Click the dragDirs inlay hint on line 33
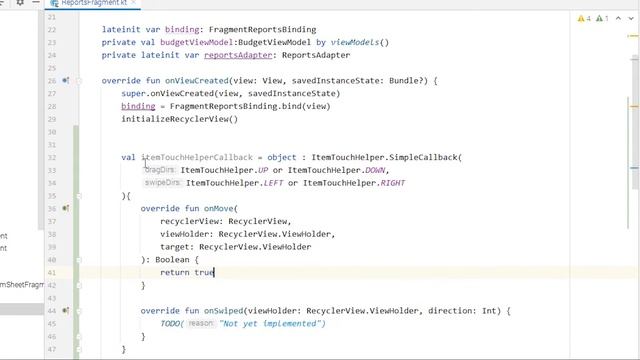 click(160, 170)
